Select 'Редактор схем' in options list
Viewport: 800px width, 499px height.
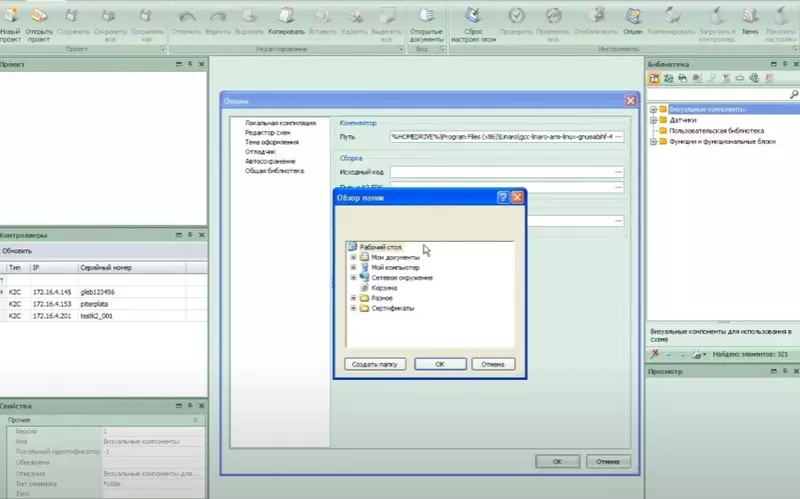click(267, 133)
